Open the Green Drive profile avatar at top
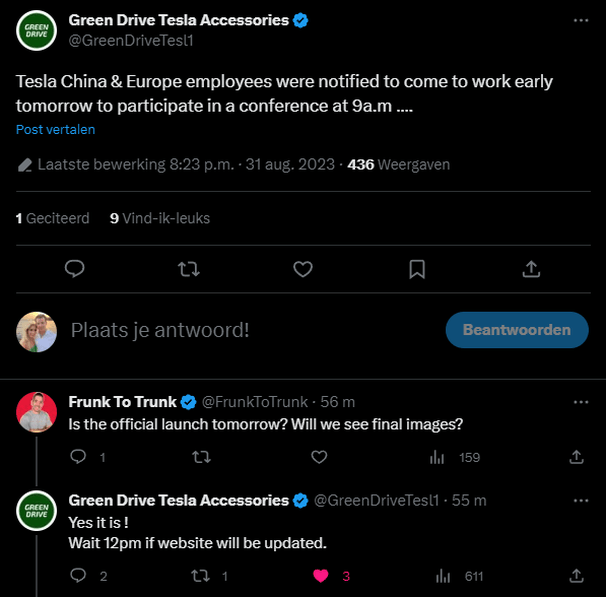The width and height of the screenshot is (606, 597). pyautogui.click(x=36, y=30)
